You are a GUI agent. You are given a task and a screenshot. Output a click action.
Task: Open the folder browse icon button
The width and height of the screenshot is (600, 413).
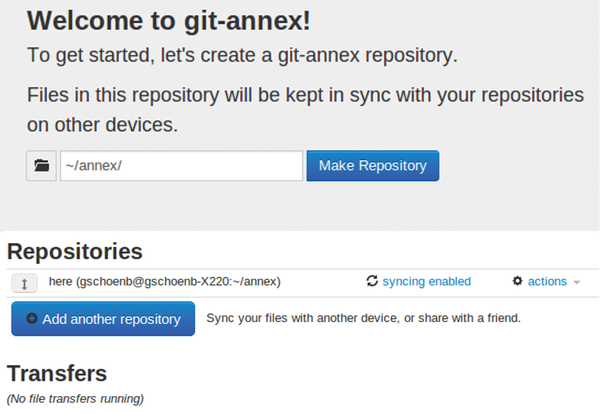click(x=41, y=166)
